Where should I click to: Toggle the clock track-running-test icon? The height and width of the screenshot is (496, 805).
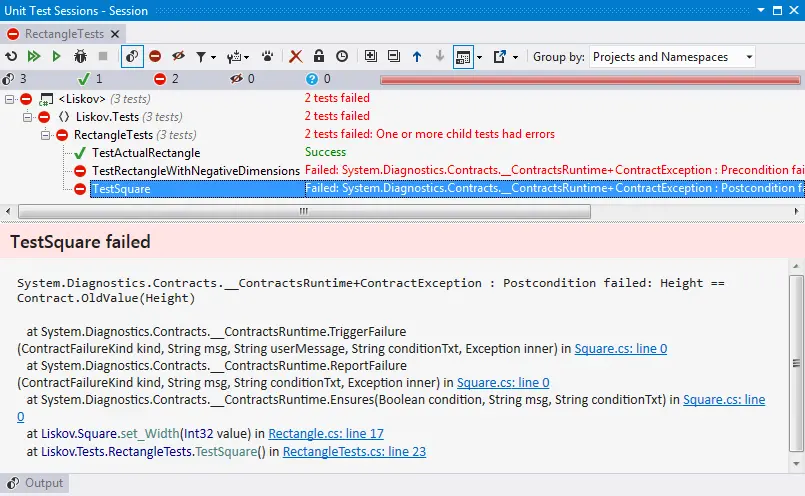342,56
